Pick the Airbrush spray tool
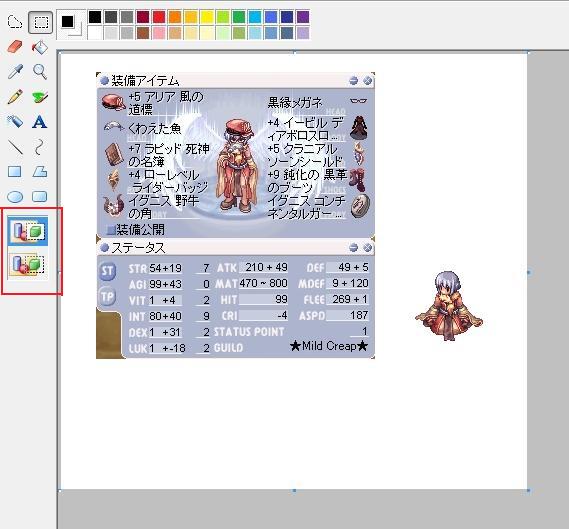 coord(15,122)
